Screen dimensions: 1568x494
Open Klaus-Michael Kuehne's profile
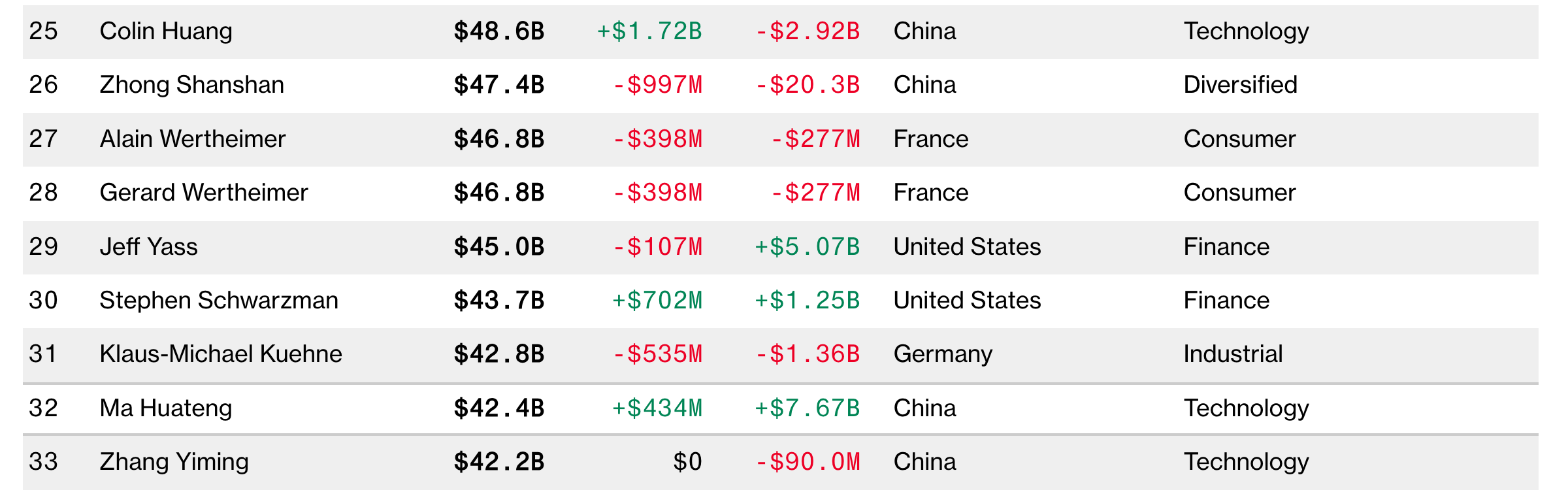click(x=221, y=354)
